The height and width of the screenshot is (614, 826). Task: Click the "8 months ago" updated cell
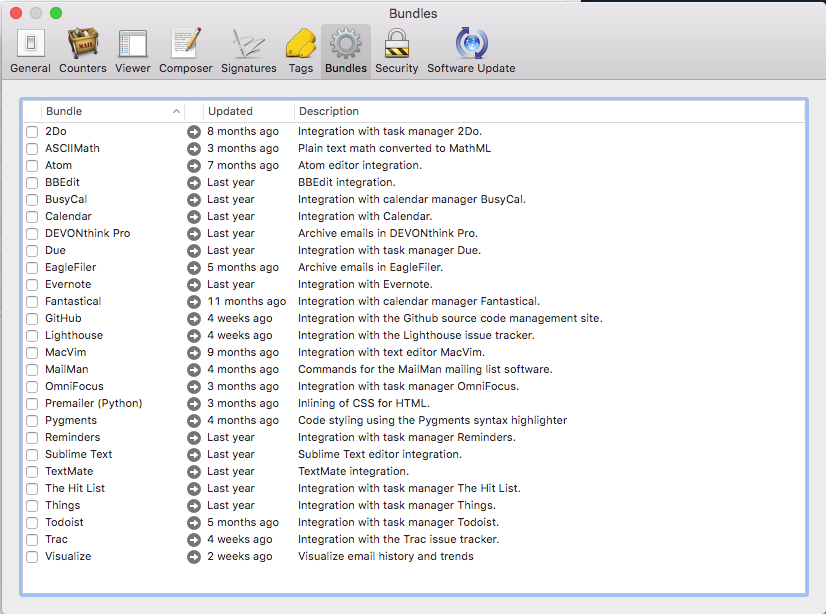[243, 131]
